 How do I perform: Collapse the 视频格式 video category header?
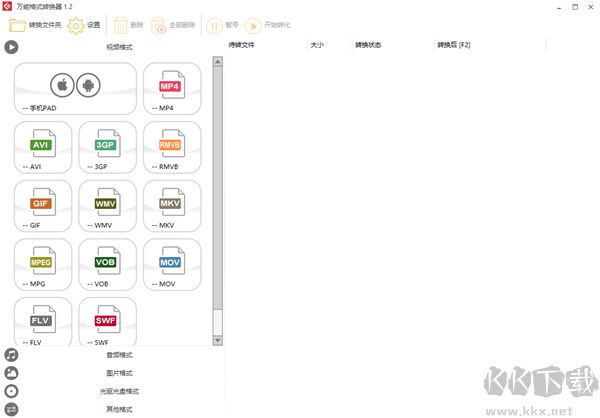(x=111, y=47)
